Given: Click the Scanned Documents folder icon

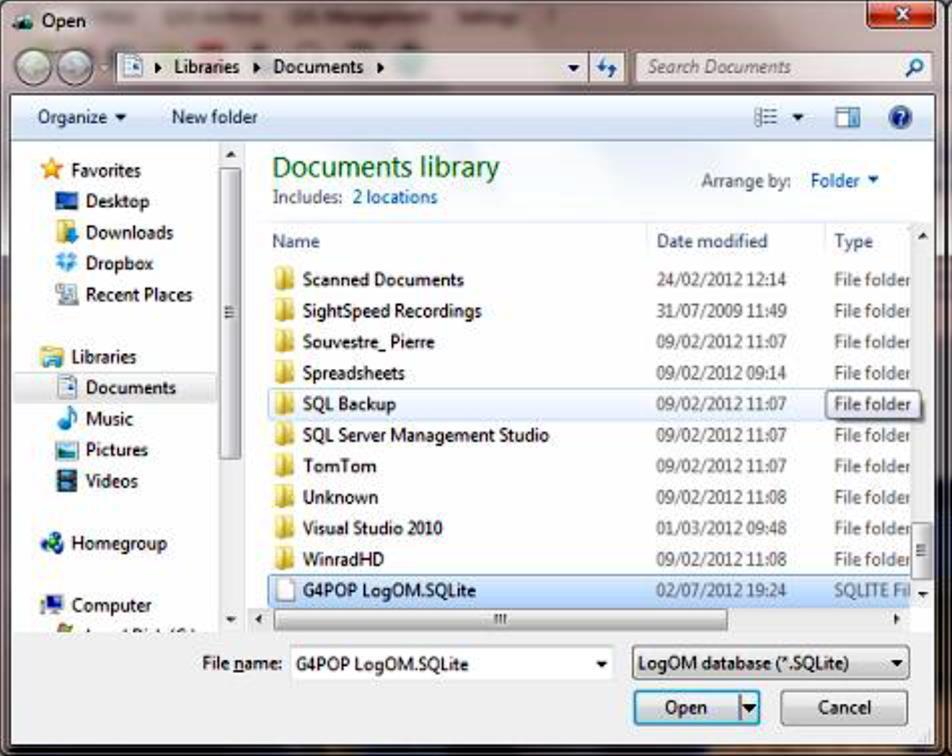Looking at the screenshot, I should [x=284, y=279].
